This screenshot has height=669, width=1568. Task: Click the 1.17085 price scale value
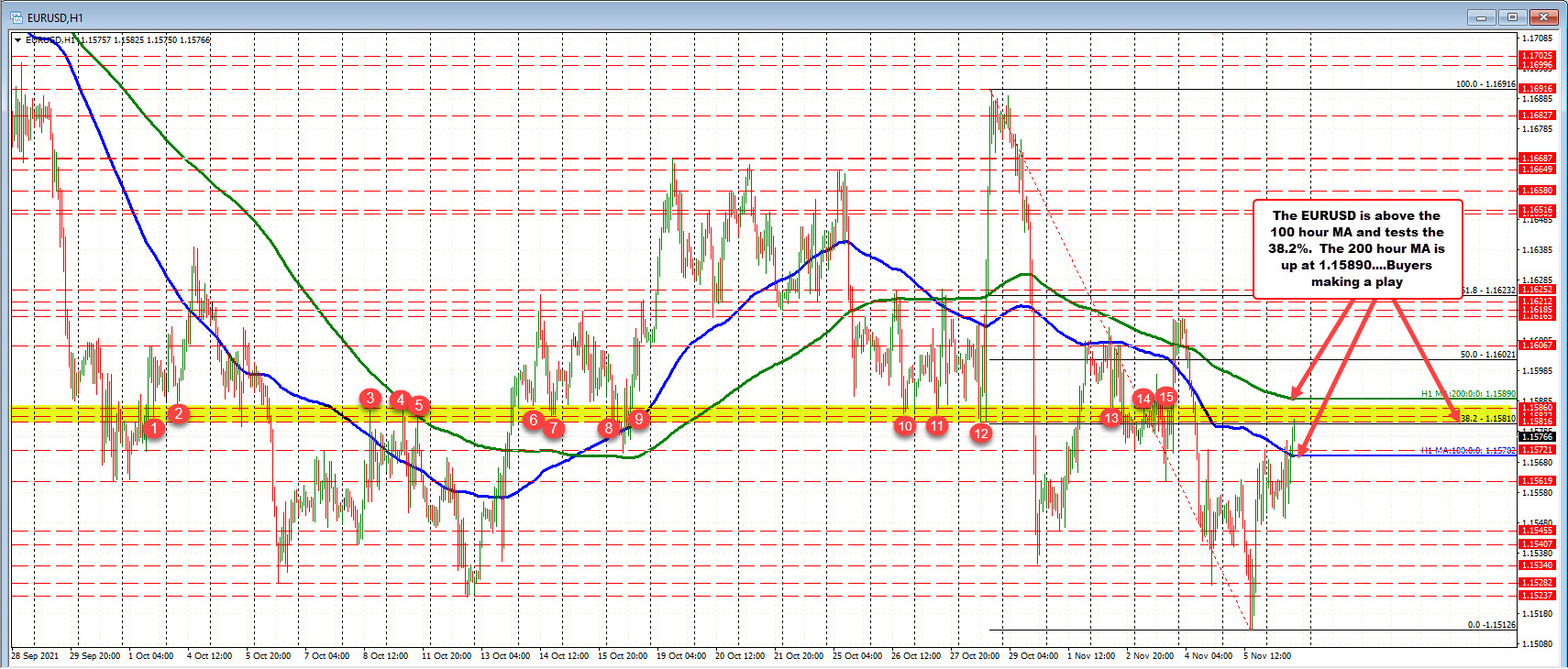pos(1538,38)
